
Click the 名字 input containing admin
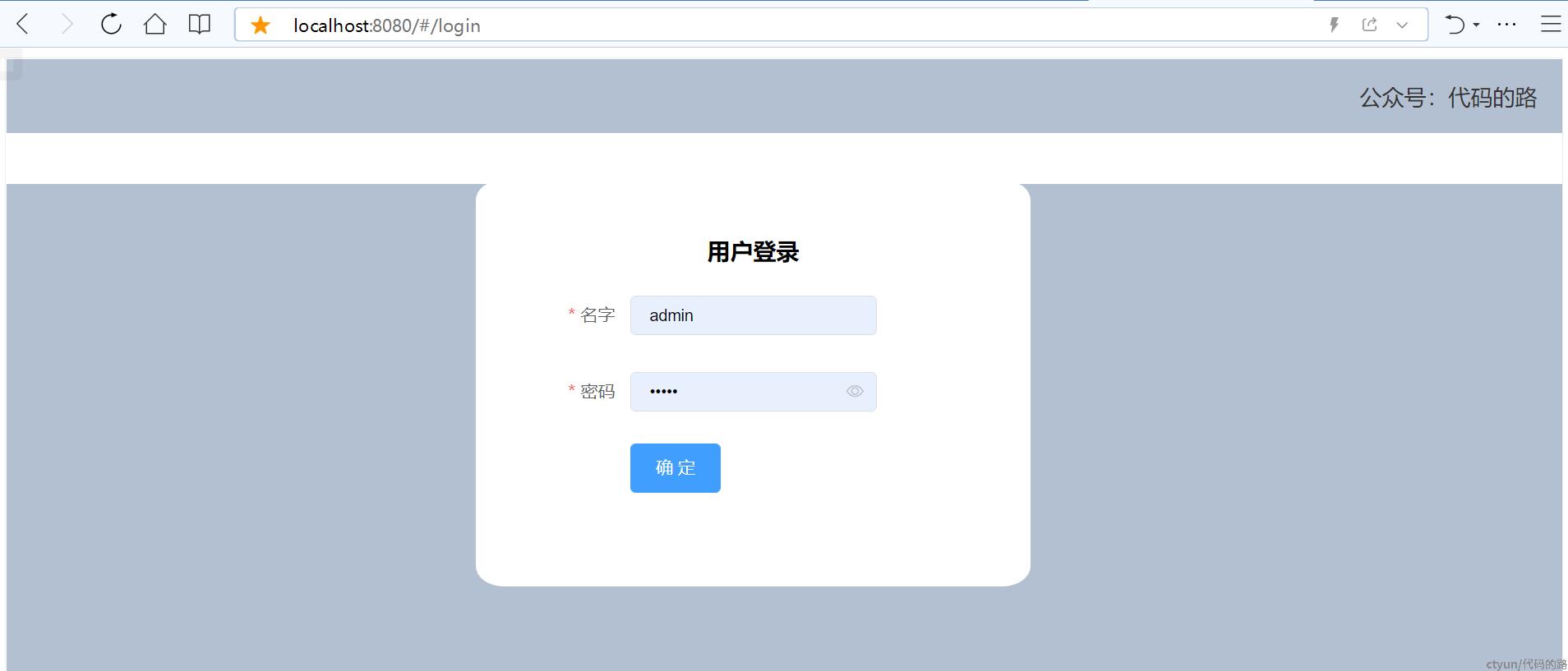coord(753,315)
